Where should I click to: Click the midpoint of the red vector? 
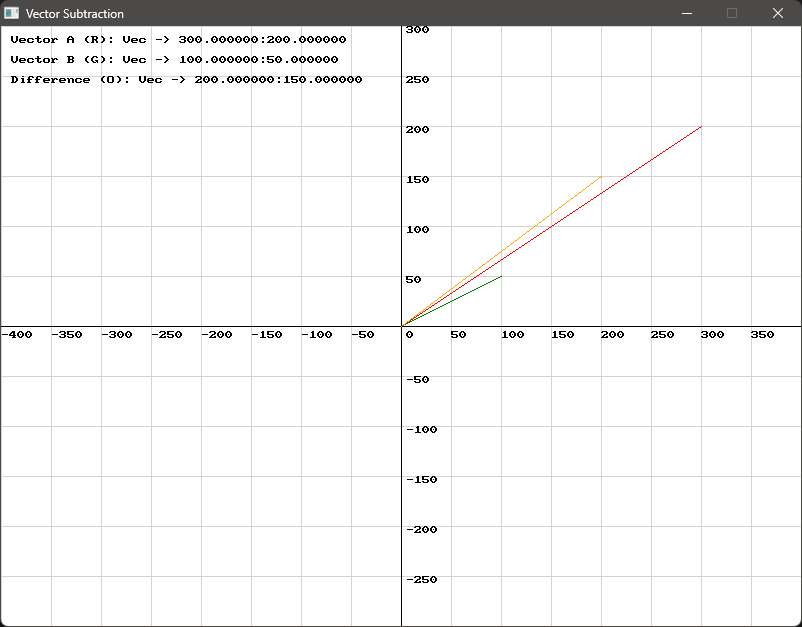[x=551, y=228]
